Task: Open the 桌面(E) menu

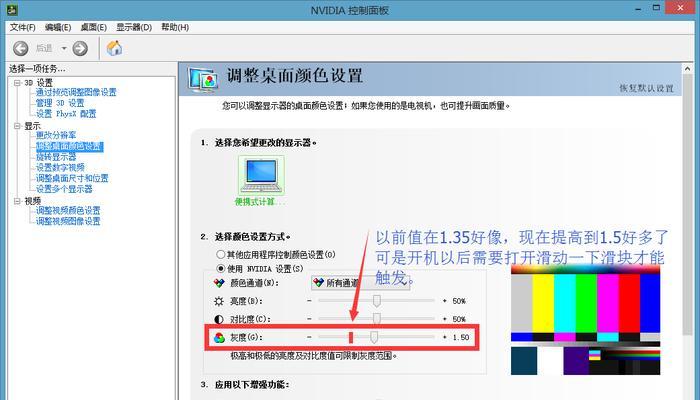Action: 93,27
